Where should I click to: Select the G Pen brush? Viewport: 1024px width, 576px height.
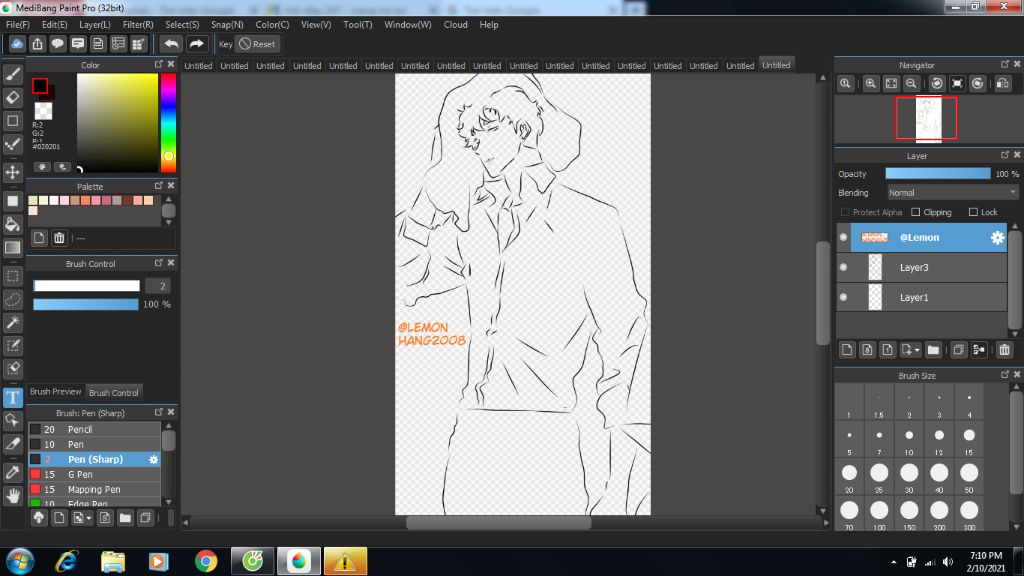(80, 474)
